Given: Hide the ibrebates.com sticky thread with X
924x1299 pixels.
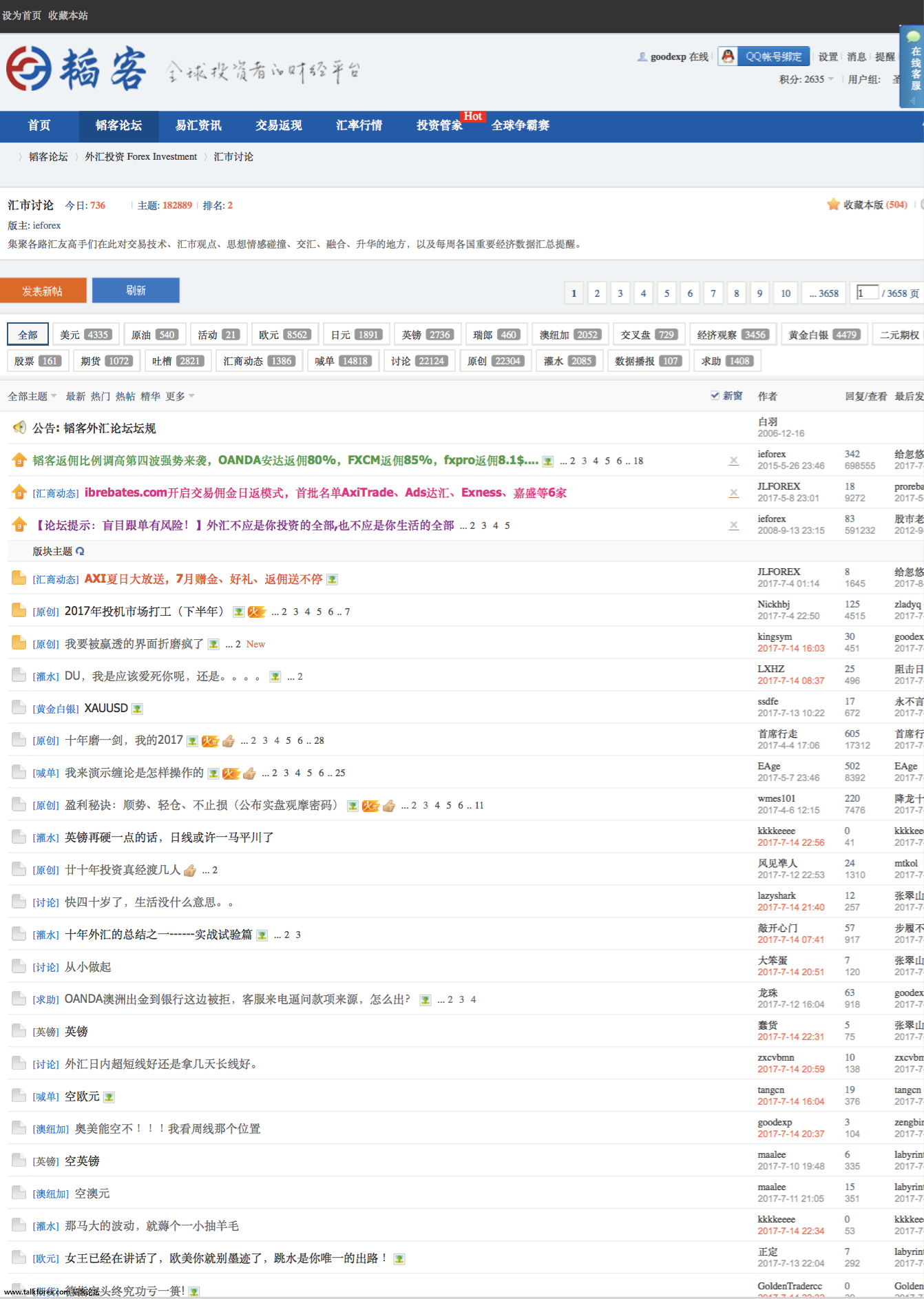Looking at the screenshot, I should [x=734, y=493].
